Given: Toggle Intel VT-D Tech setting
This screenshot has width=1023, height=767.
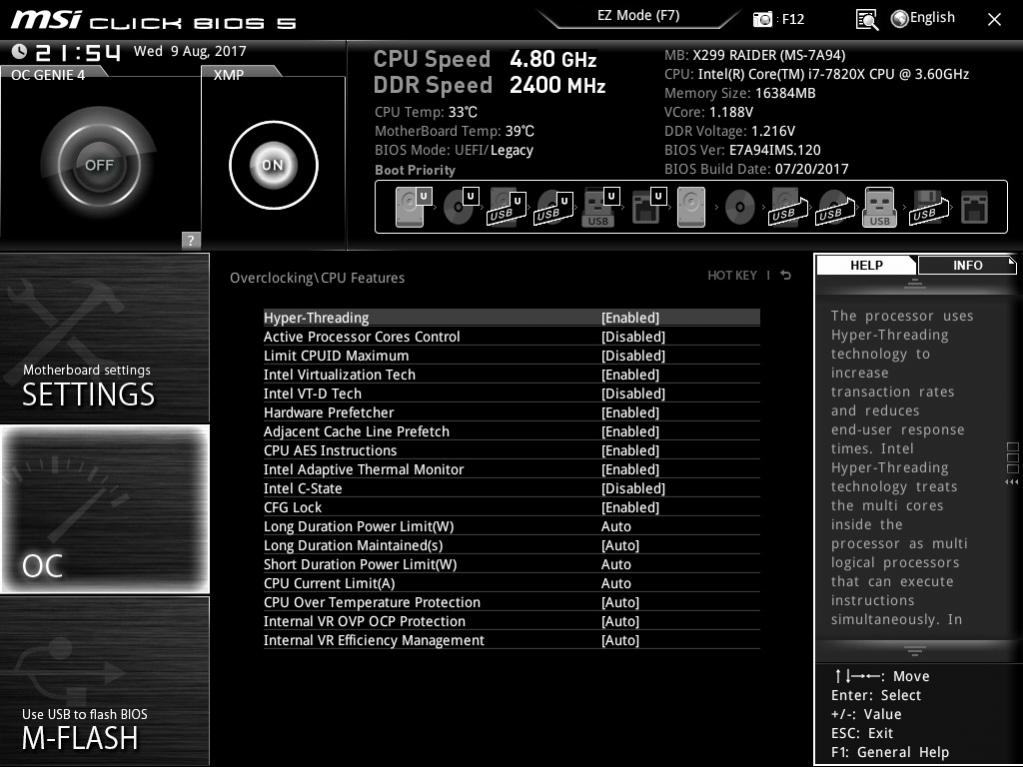Looking at the screenshot, I should click(x=512, y=393).
